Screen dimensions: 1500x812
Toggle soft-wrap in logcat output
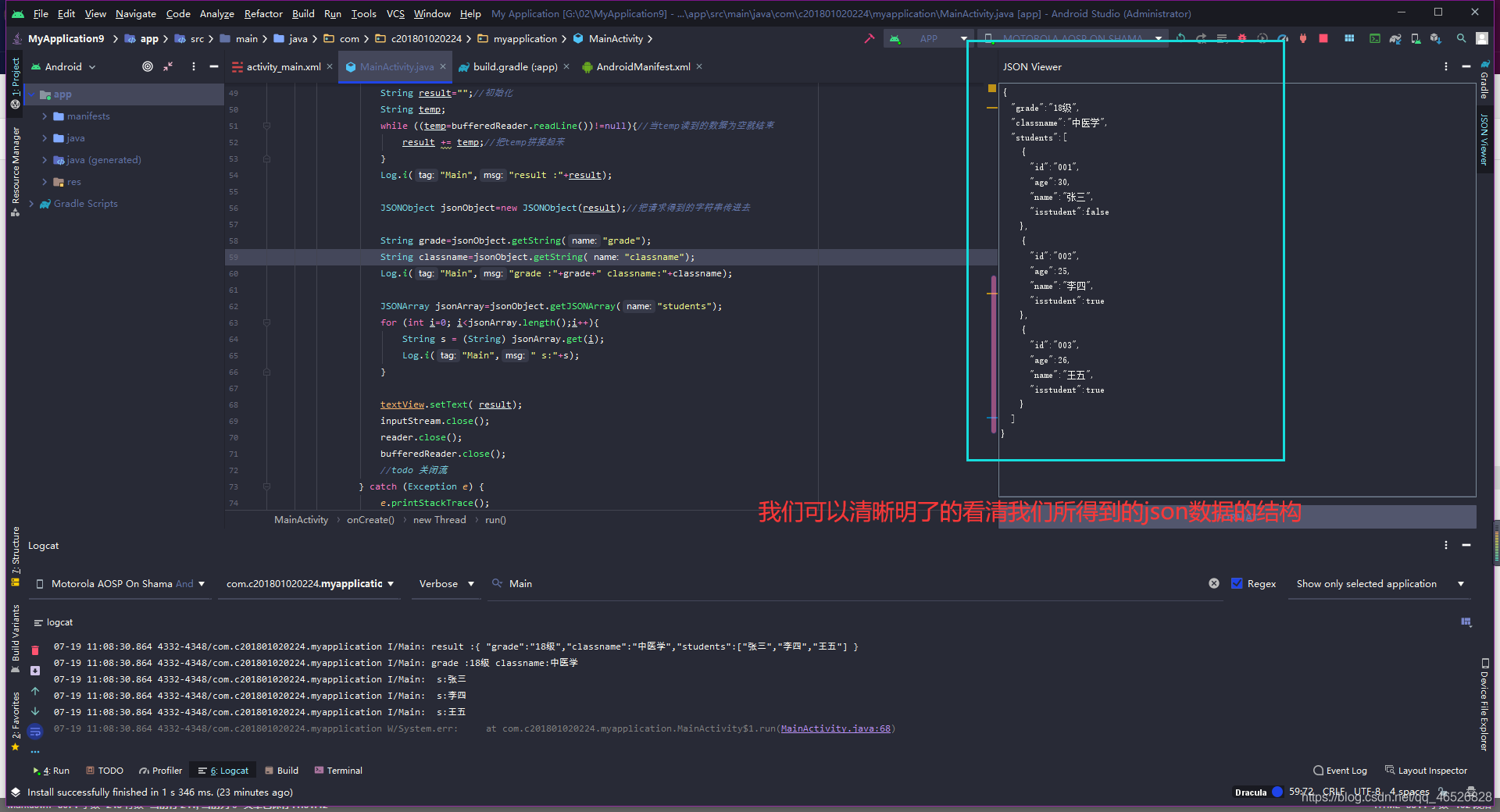[x=35, y=732]
